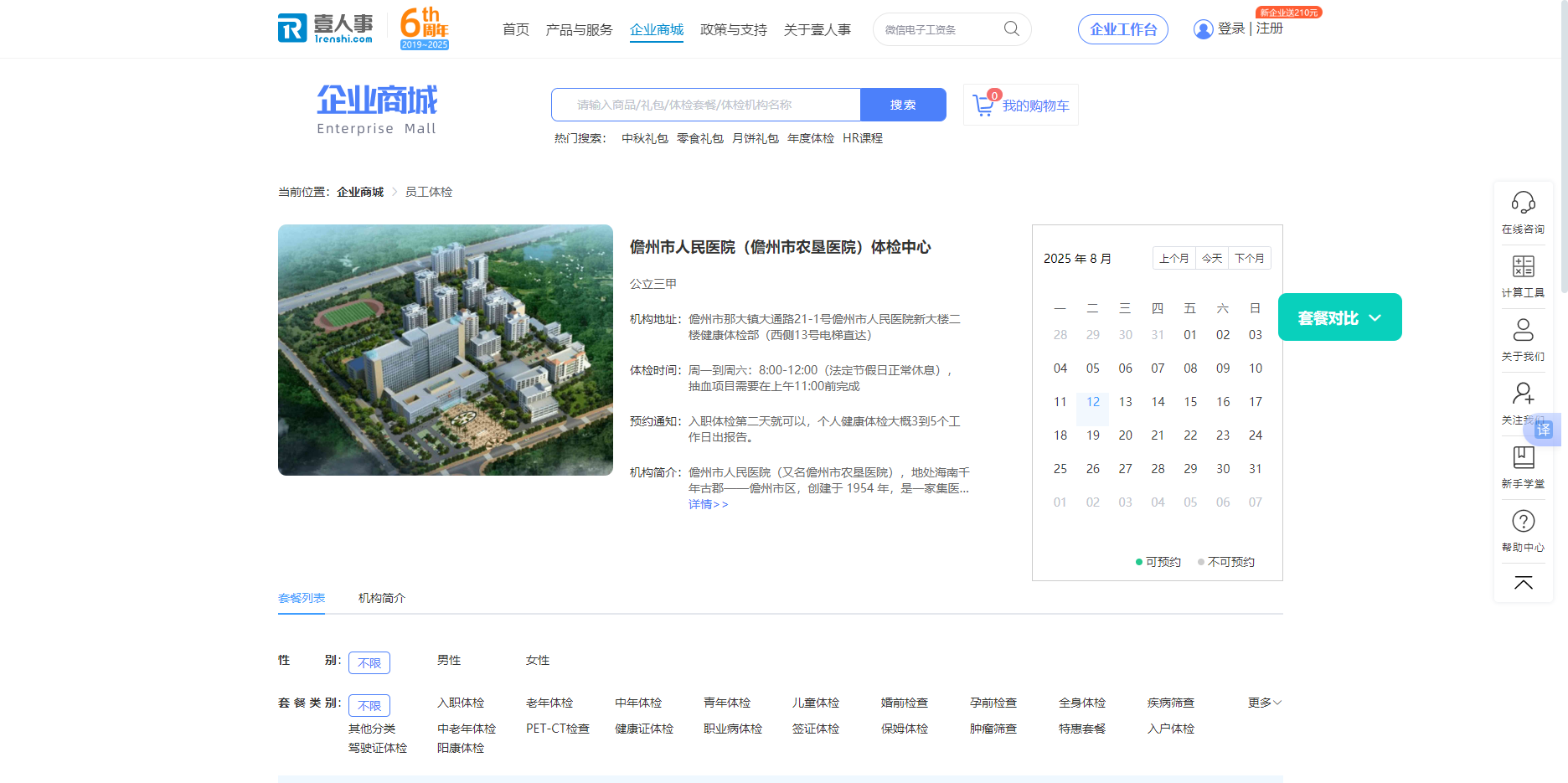Click the 企业工作台 button
The width and height of the screenshot is (1568, 783).
1123,29
